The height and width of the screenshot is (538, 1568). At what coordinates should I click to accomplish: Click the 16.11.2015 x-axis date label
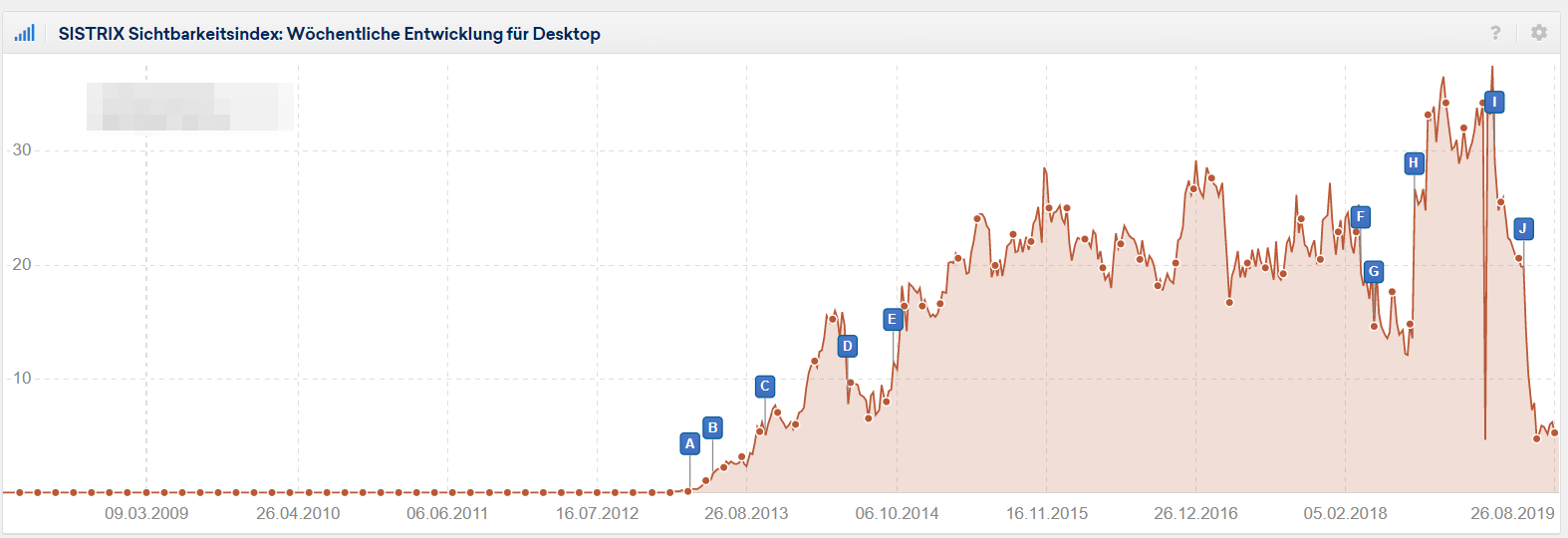point(1046,514)
